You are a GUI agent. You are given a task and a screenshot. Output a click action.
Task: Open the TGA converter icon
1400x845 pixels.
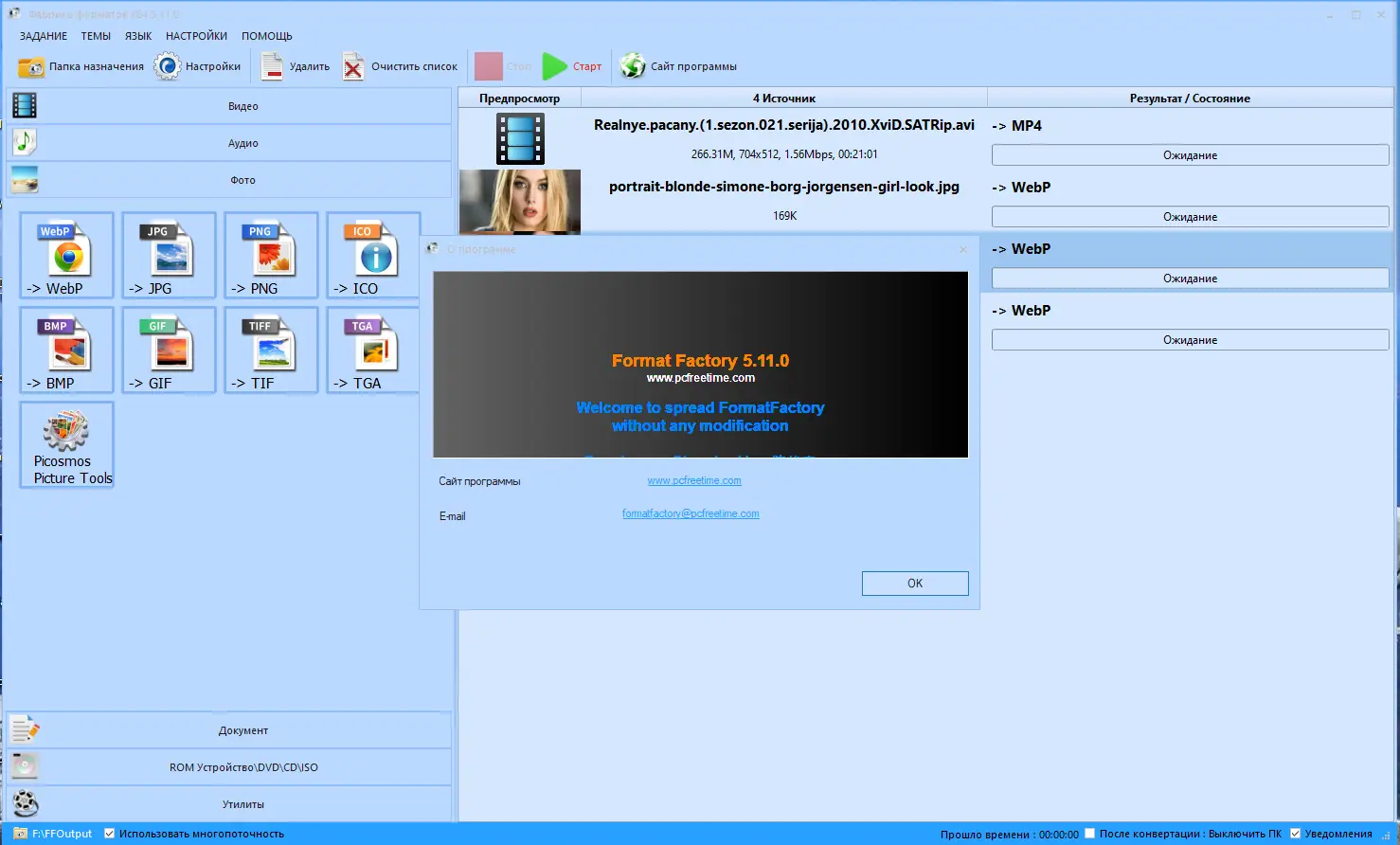[x=373, y=350]
